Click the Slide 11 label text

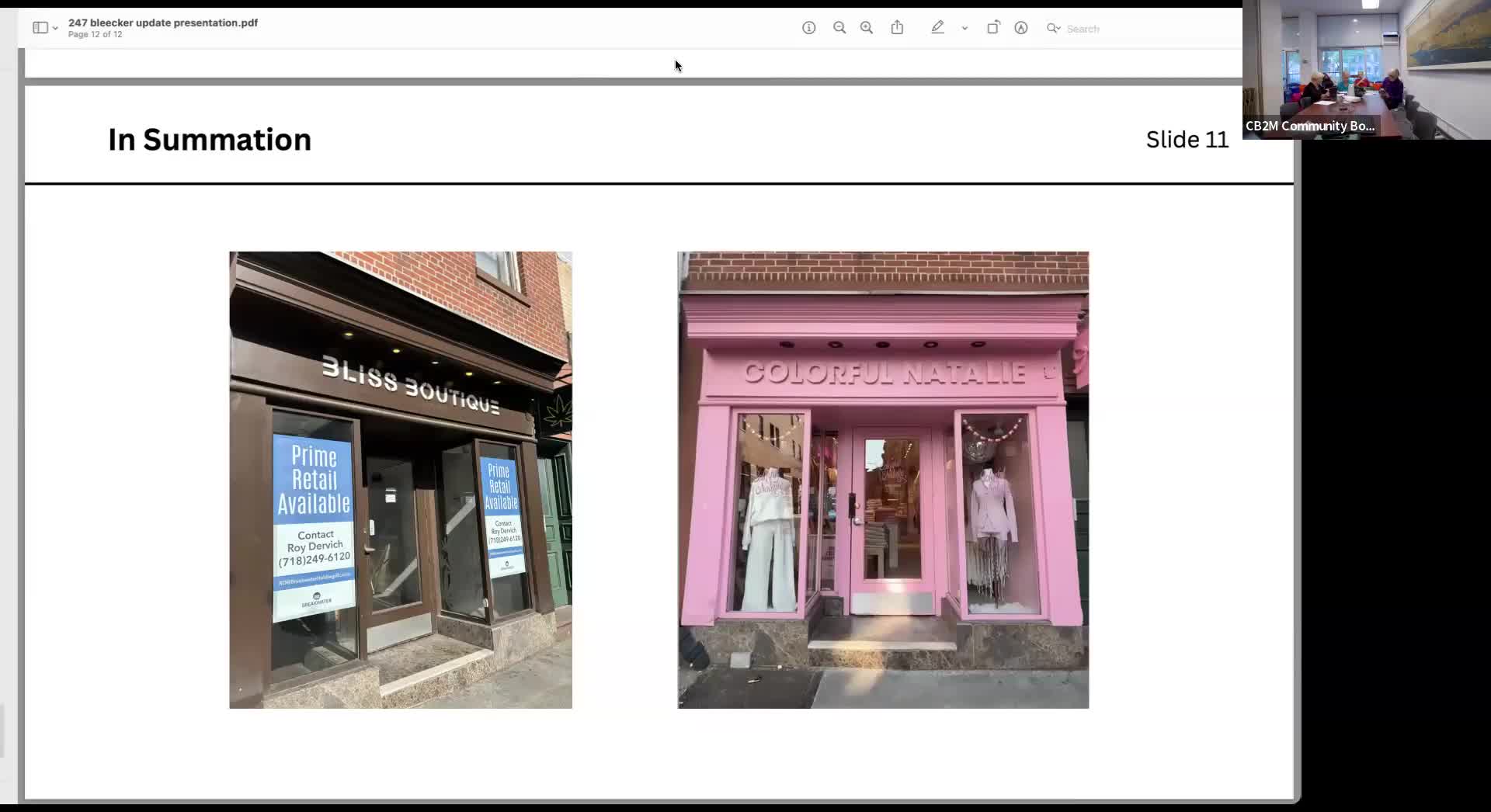(1187, 140)
